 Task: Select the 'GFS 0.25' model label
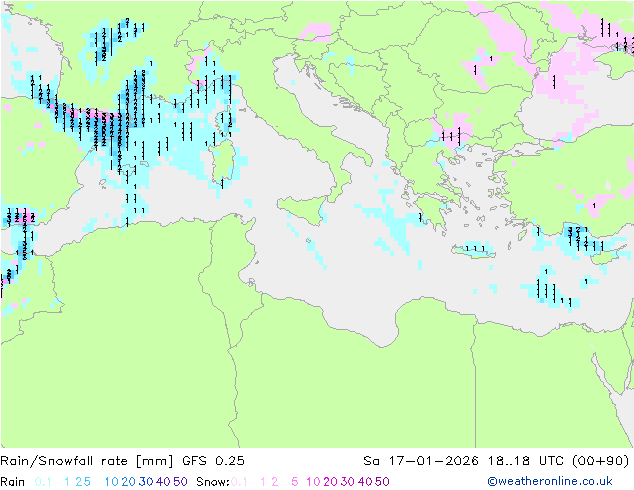[213, 461]
